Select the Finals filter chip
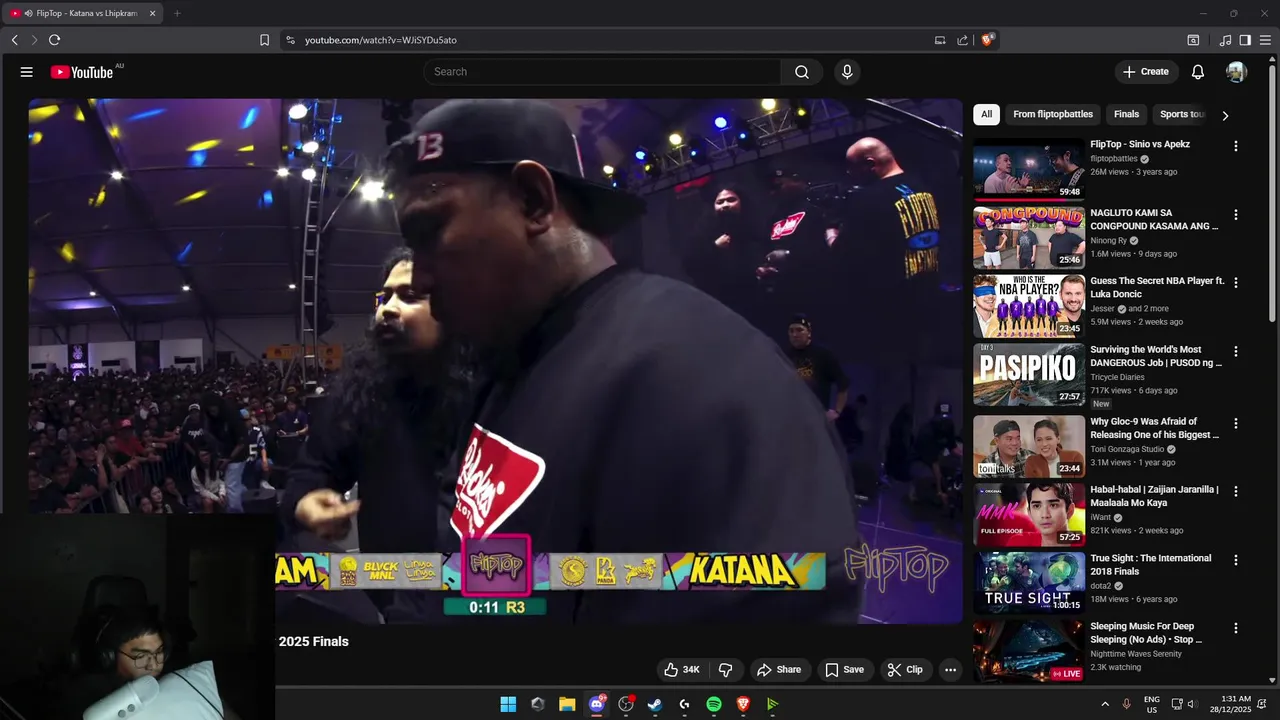This screenshot has height=720, width=1280. 1126,114
